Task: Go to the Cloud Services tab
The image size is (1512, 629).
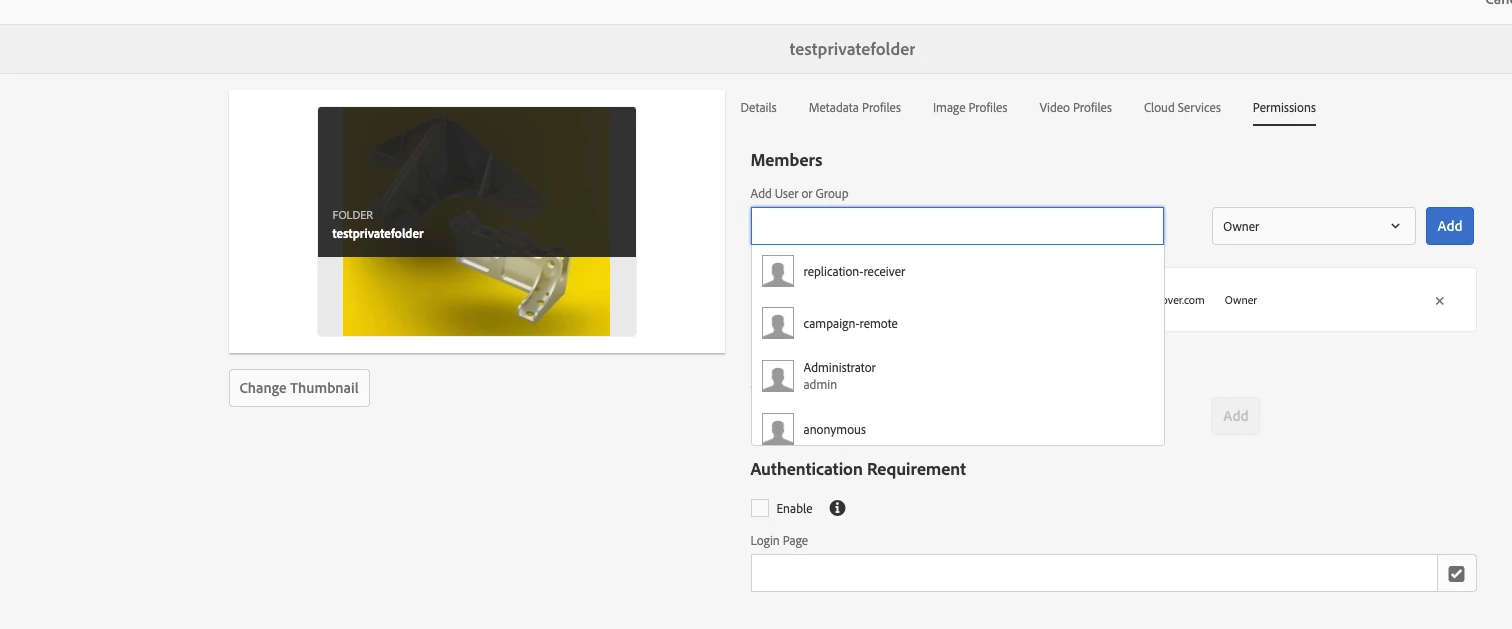Action: click(x=1182, y=108)
